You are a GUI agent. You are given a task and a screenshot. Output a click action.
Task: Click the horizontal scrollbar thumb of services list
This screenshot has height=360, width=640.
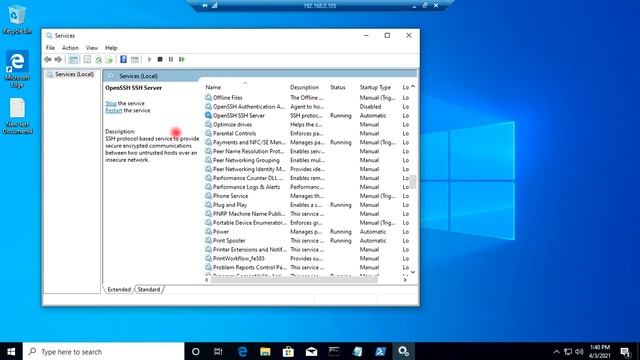(x=294, y=280)
